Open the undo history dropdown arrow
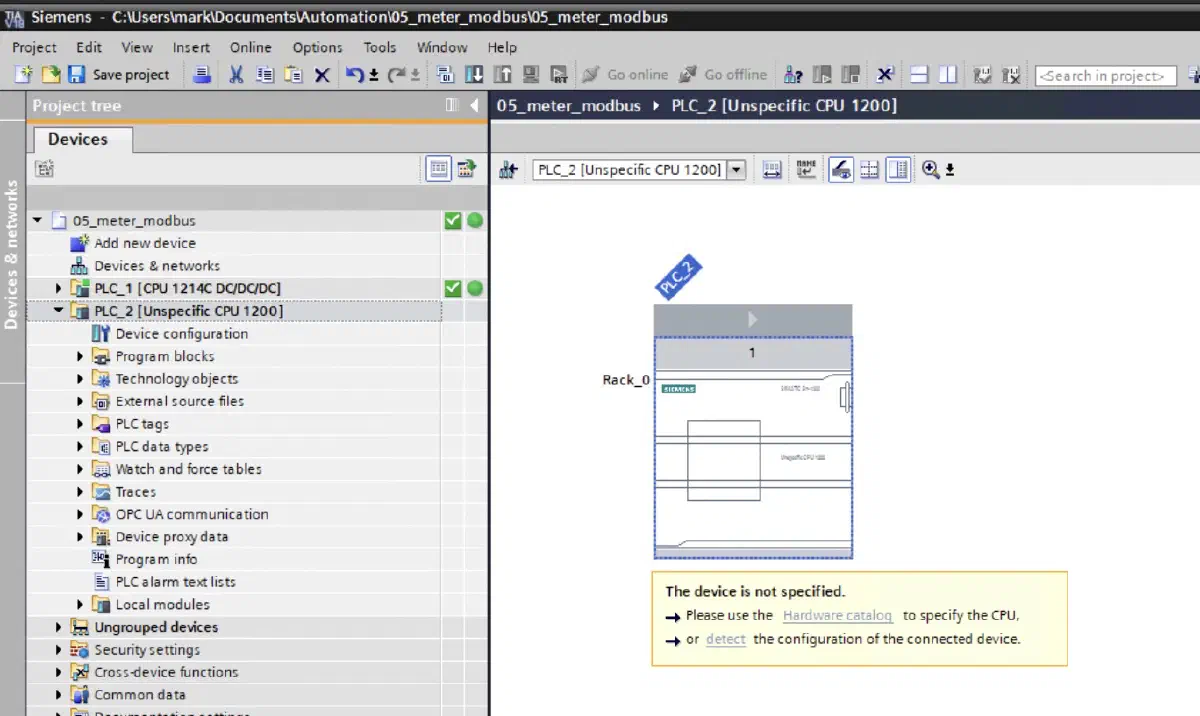 coord(373,76)
